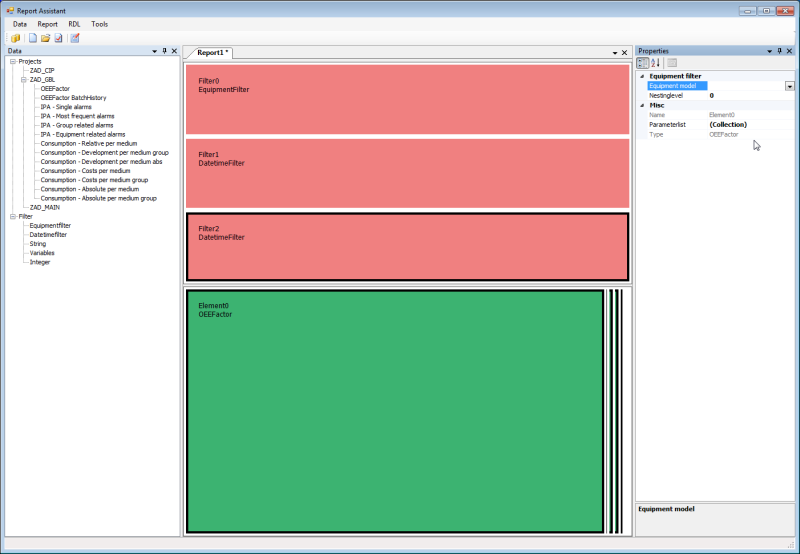Select IPA - Equipment related alarms

[x=83, y=135]
